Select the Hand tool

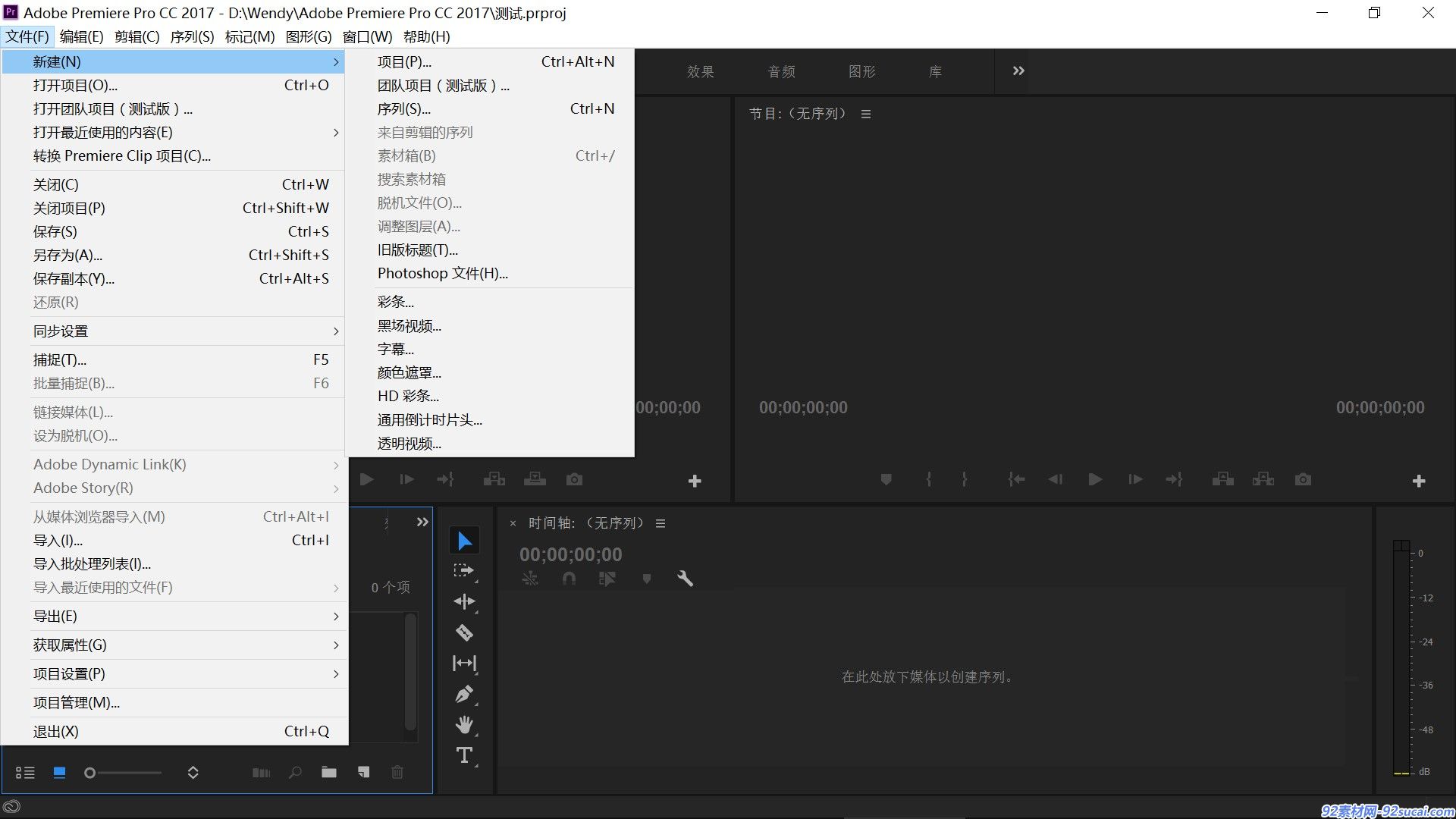(x=464, y=725)
